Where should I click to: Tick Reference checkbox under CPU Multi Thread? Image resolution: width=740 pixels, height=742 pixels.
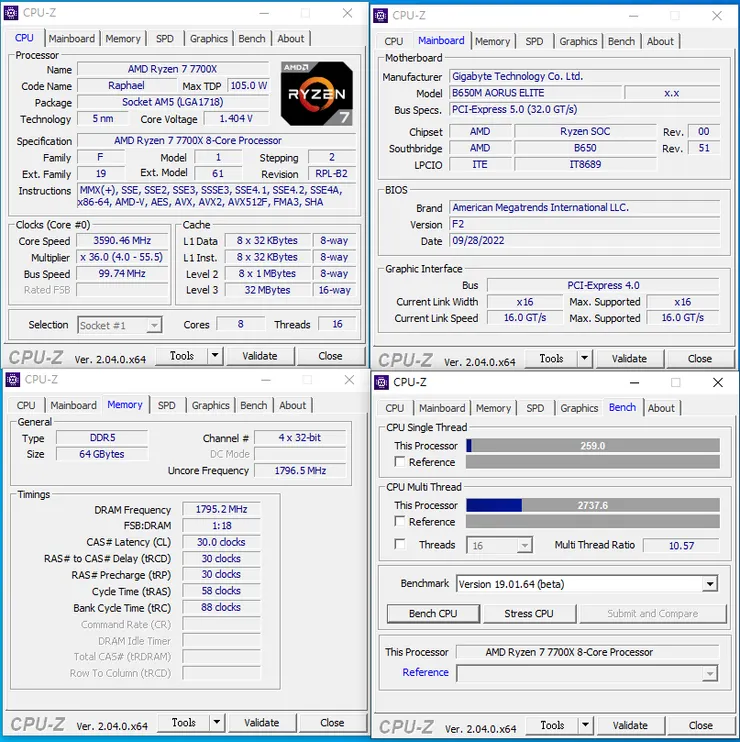tap(400, 521)
